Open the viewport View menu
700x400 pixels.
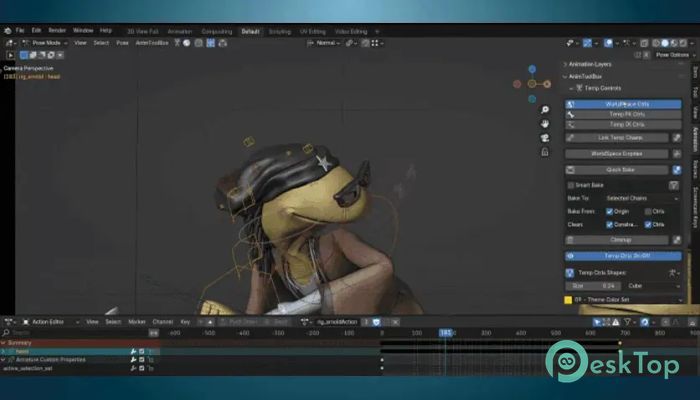pos(80,43)
